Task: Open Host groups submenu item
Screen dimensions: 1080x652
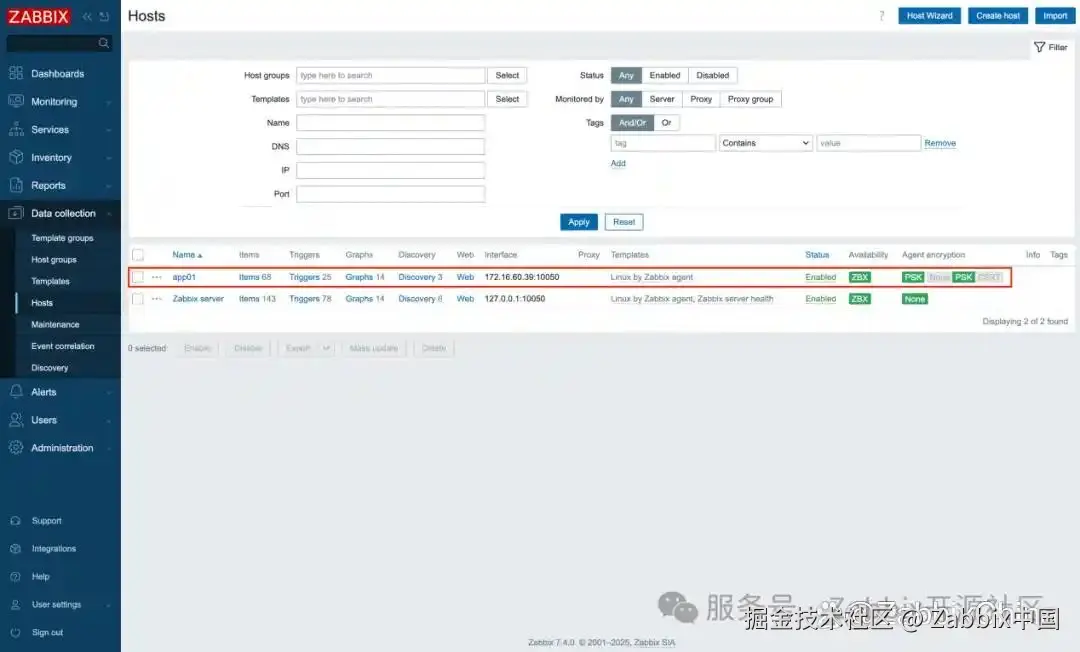Action: click(x=54, y=260)
